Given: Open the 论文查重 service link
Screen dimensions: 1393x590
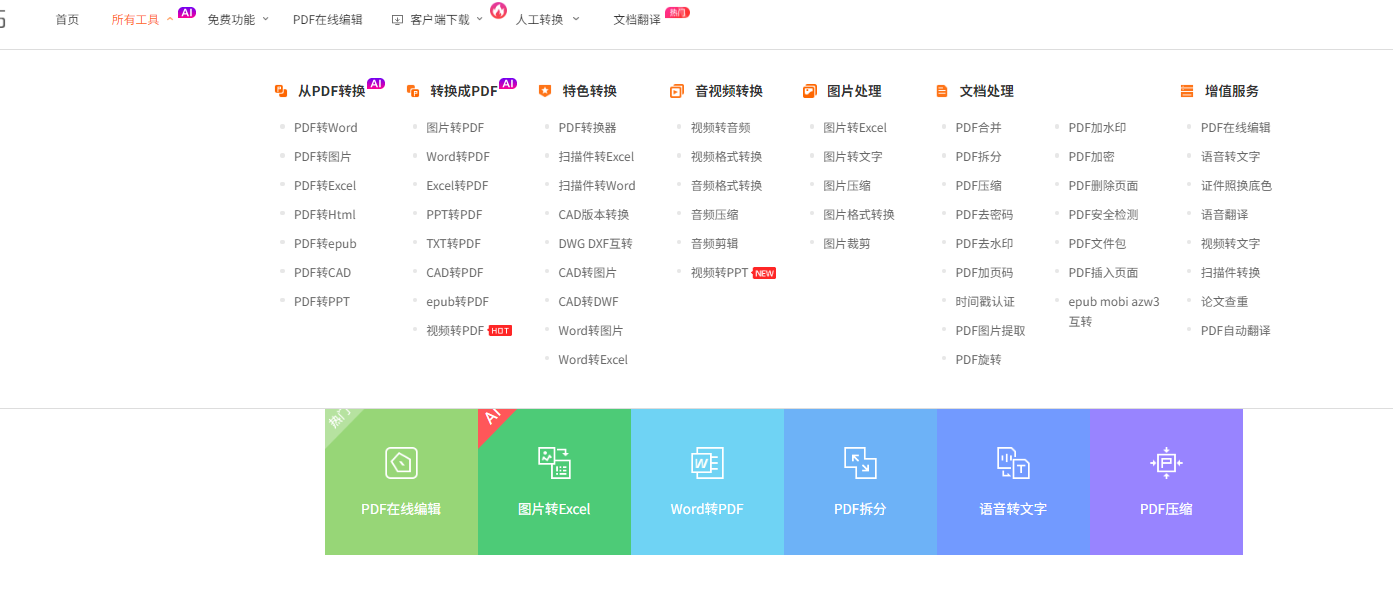Looking at the screenshot, I should tap(1224, 302).
